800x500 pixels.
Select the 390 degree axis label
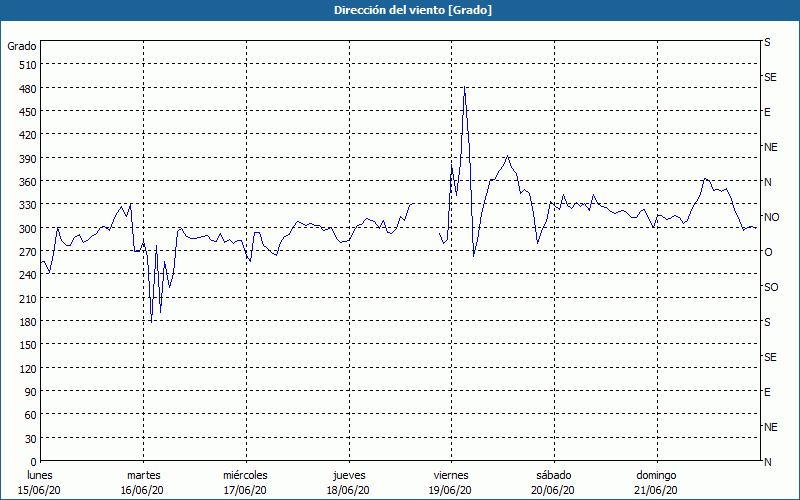[x=28, y=159]
